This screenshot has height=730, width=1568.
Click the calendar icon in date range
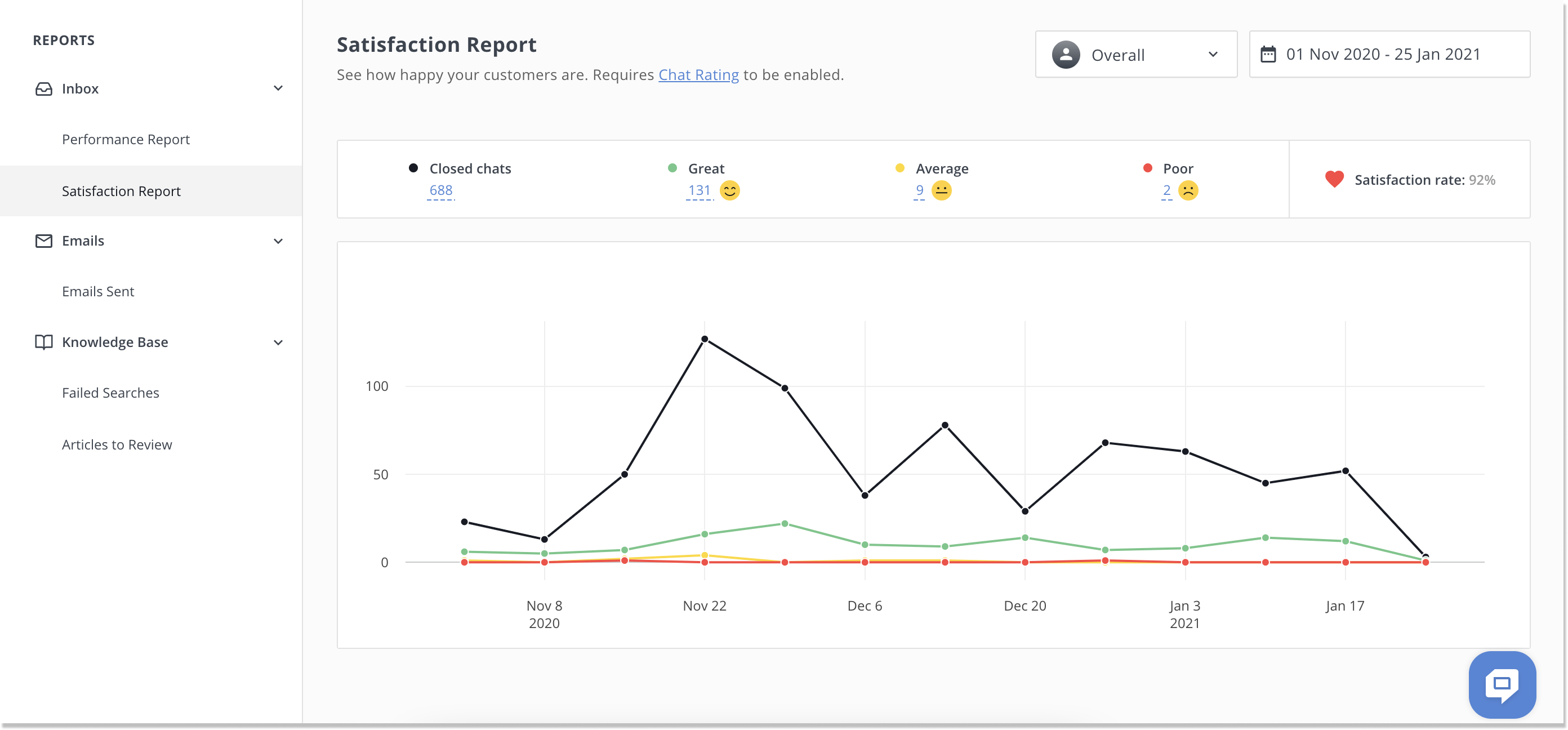1268,54
